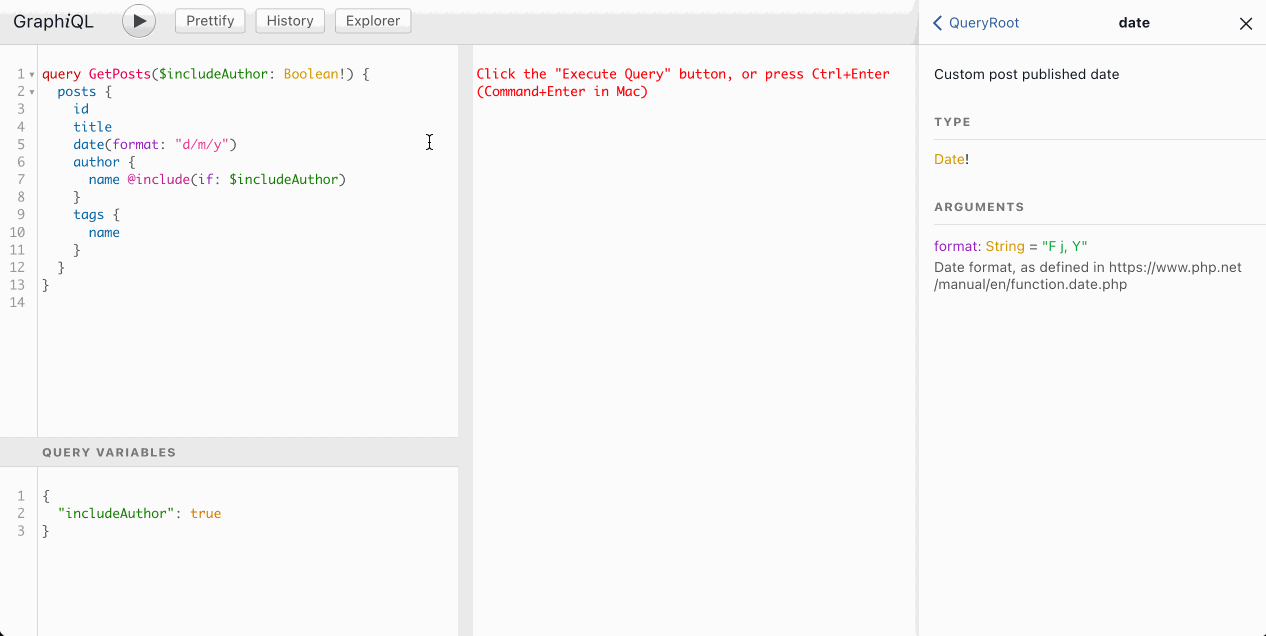1266x636 pixels.
Task: Click the author field in the query
Action: pyautogui.click(x=96, y=162)
